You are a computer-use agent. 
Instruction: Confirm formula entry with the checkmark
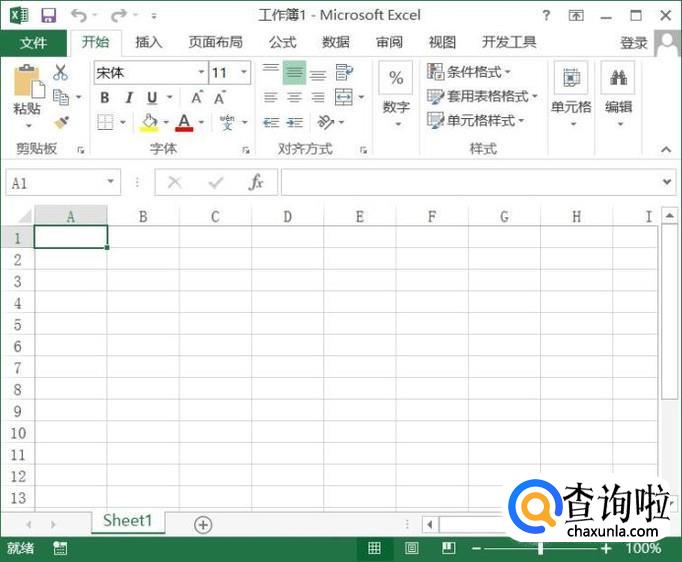(216, 182)
